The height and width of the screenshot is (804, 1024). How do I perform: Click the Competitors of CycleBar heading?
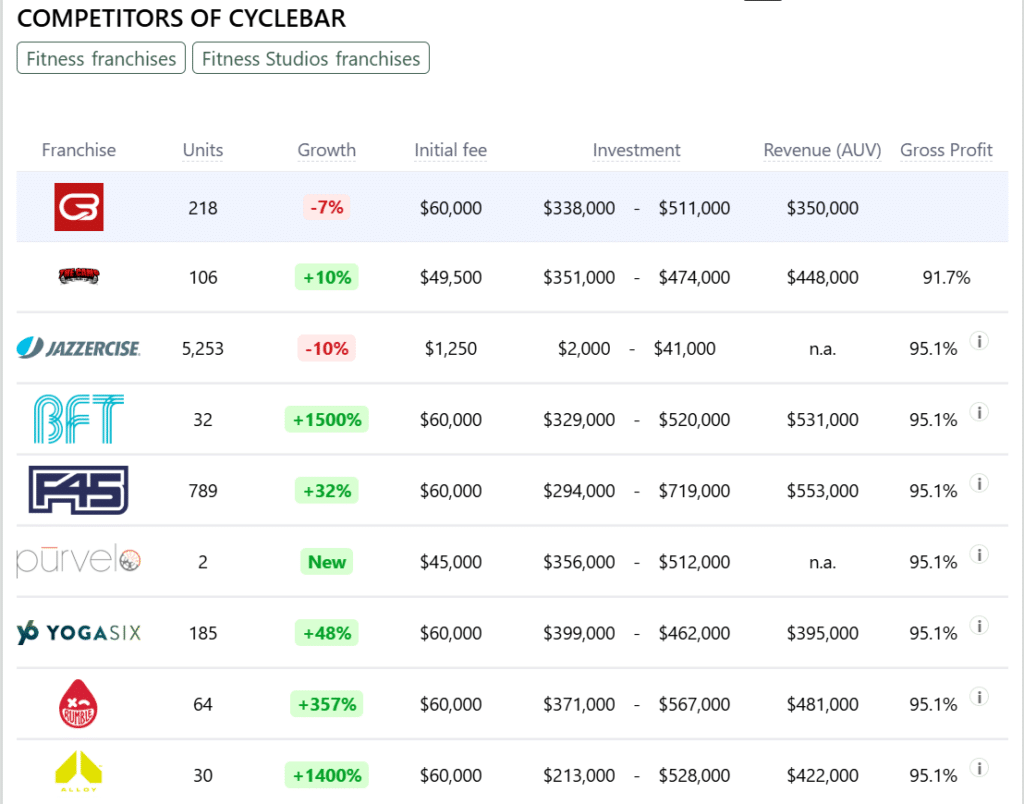(181, 18)
